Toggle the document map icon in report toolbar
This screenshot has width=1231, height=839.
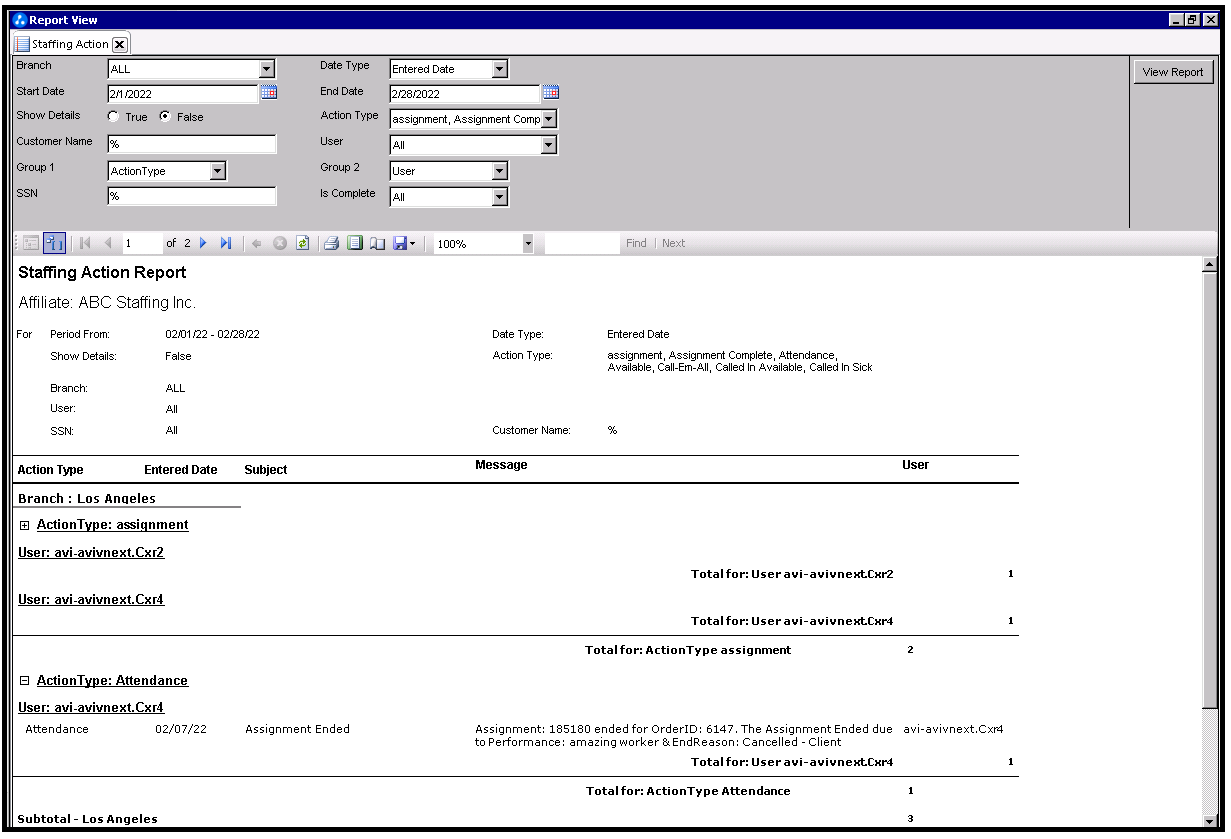tap(31, 243)
